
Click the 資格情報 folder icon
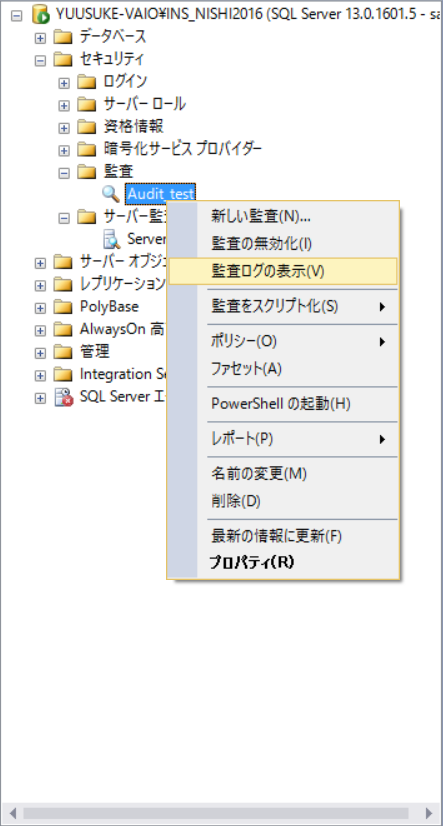[87, 126]
